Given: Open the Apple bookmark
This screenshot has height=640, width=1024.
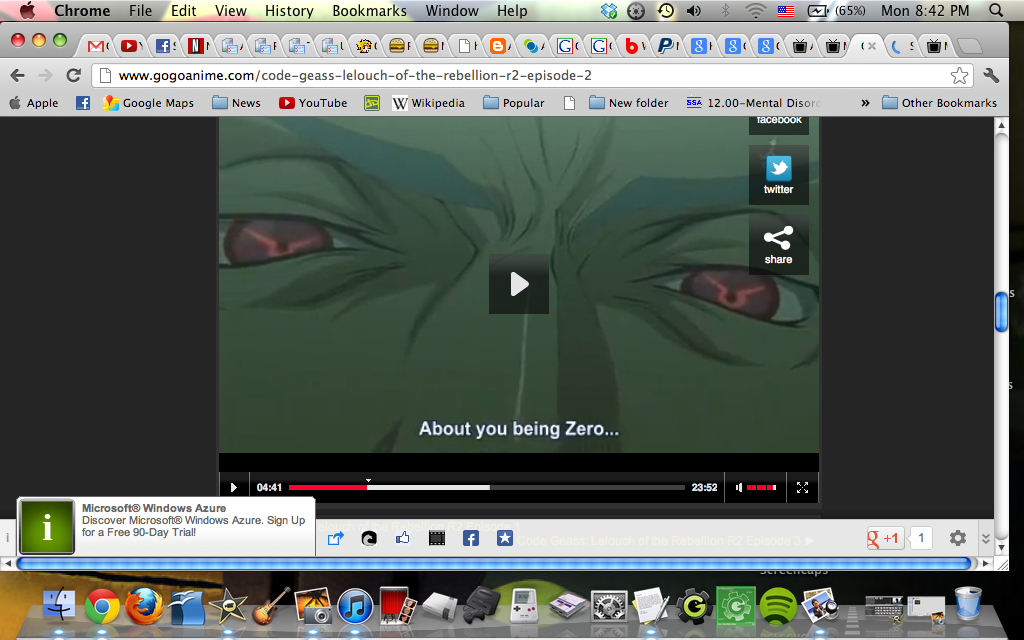Looking at the screenshot, I should 34,103.
